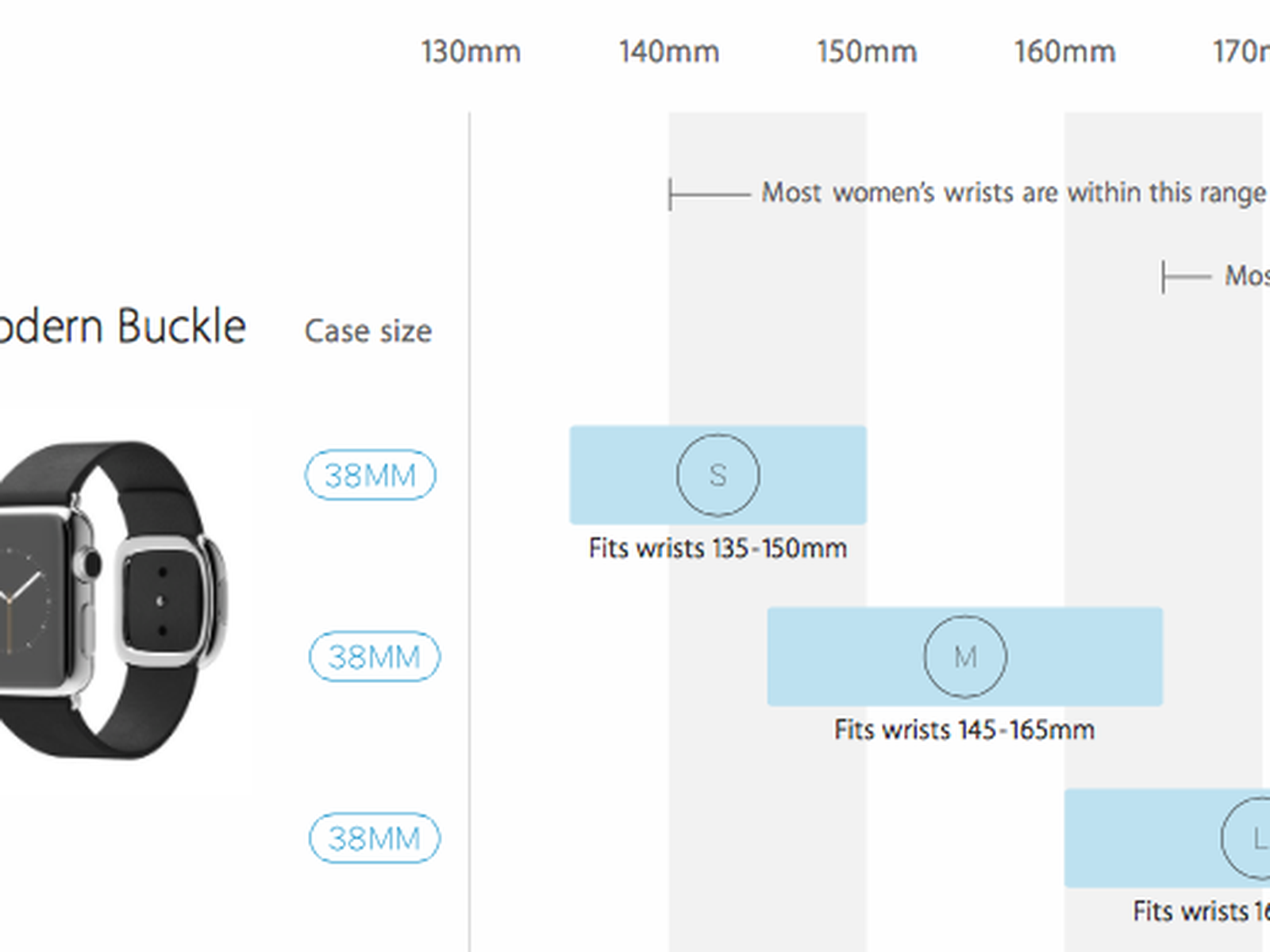
Task: Click the "Case size" column label
Action: (x=368, y=332)
